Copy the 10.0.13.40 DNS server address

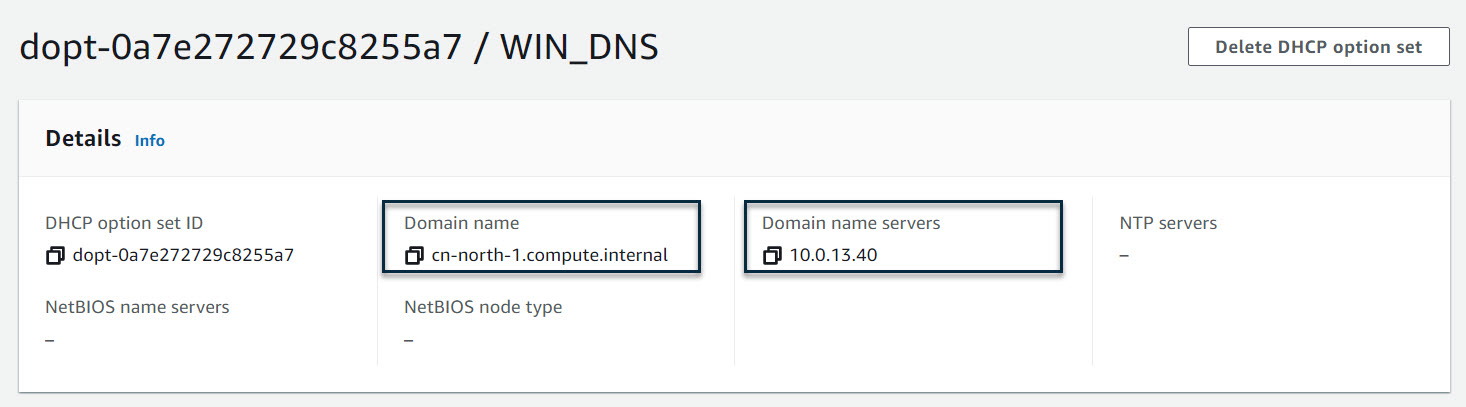tap(771, 256)
